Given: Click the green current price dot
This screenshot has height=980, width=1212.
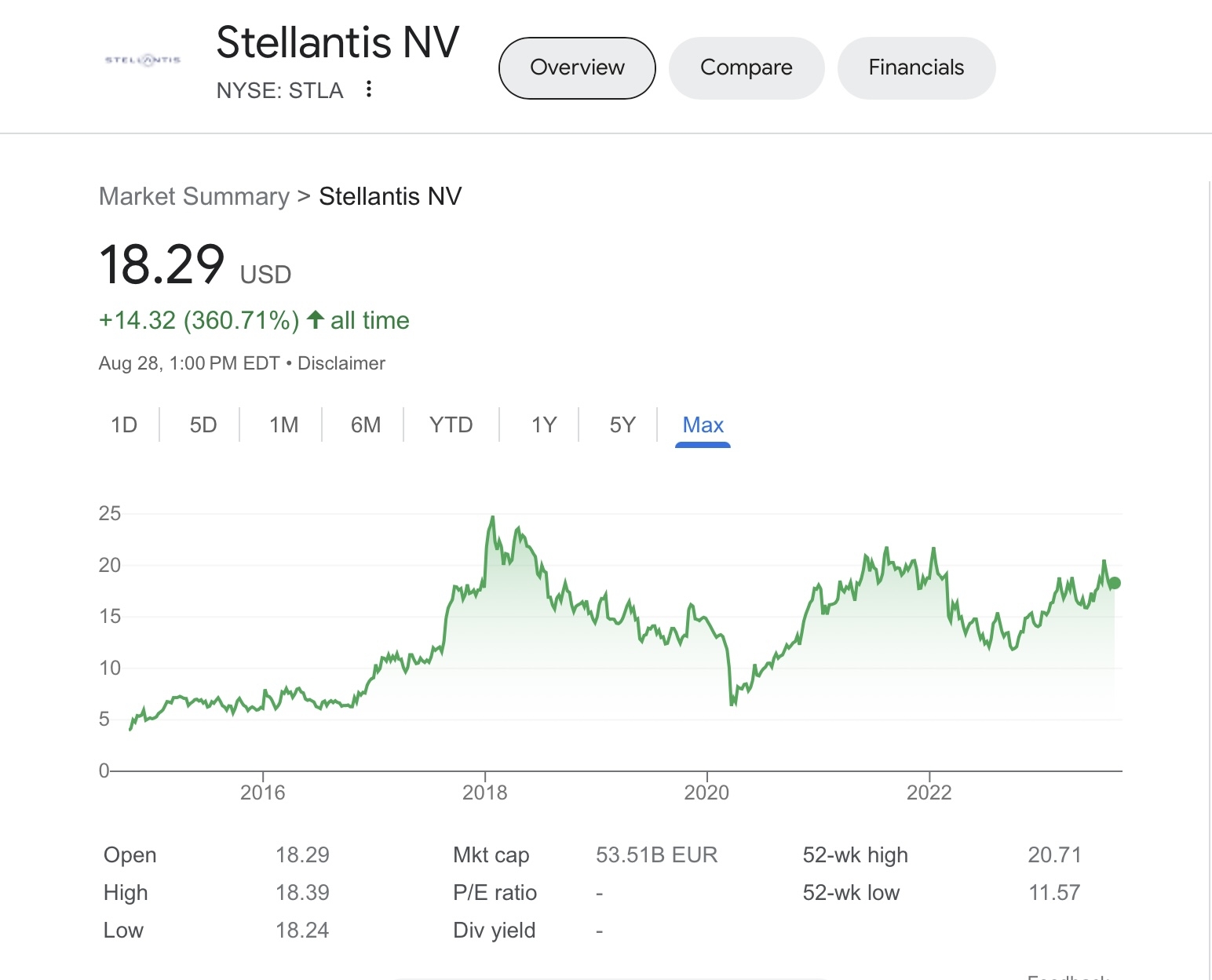Looking at the screenshot, I should (x=1114, y=583).
